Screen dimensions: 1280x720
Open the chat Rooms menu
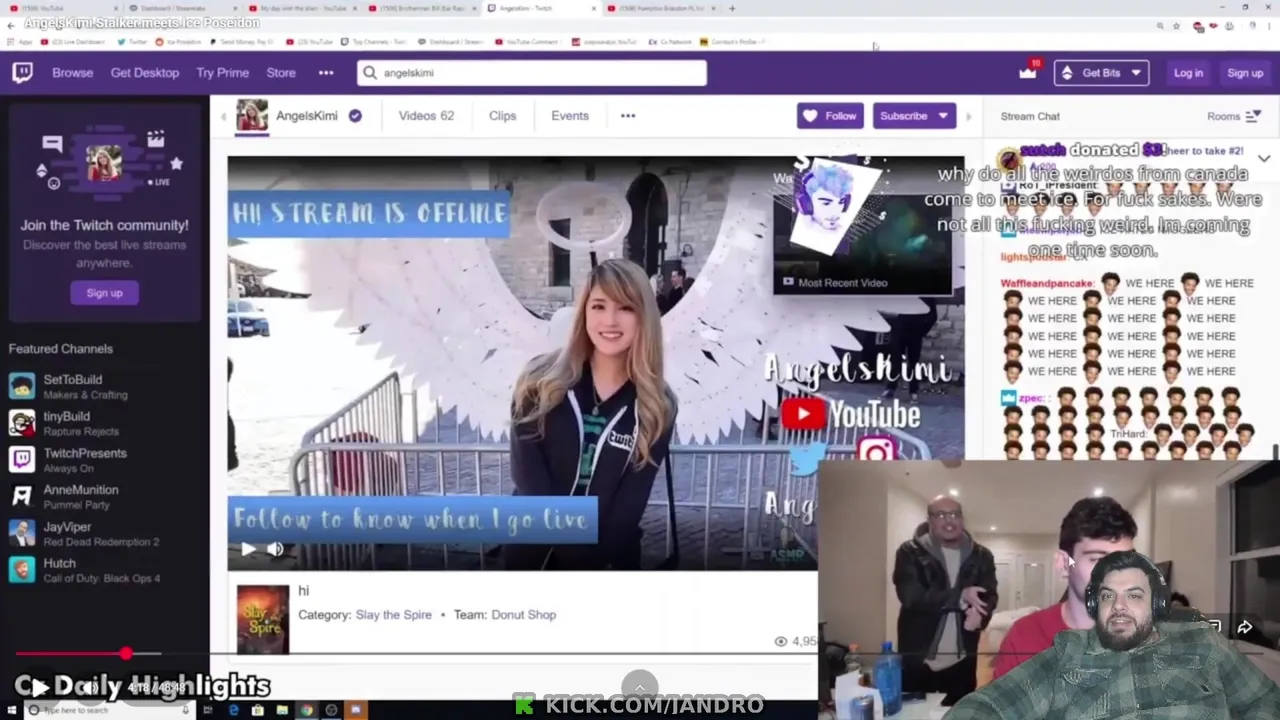[1233, 116]
